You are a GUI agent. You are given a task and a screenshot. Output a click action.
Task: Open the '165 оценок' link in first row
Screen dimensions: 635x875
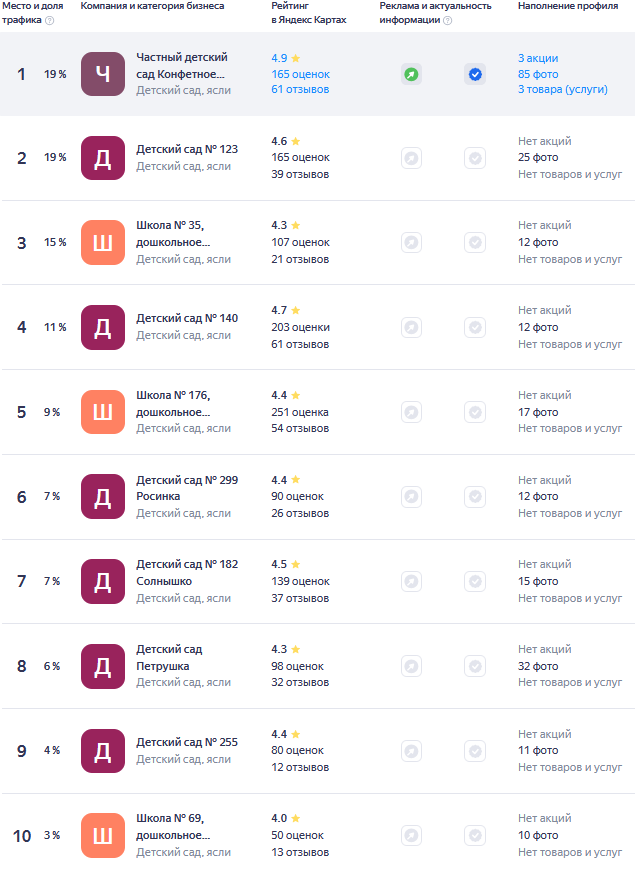click(x=300, y=74)
